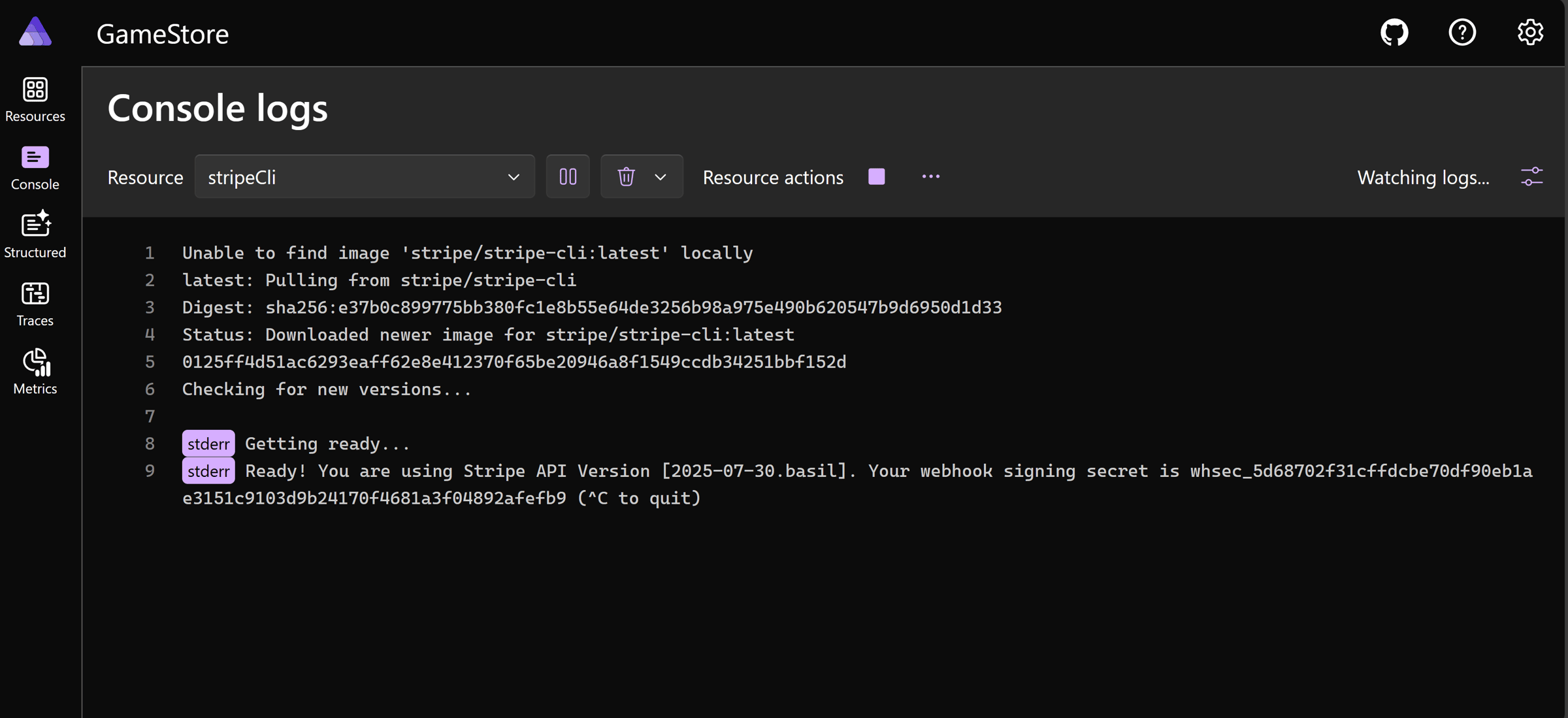Pause incoming console logs

[x=568, y=176]
